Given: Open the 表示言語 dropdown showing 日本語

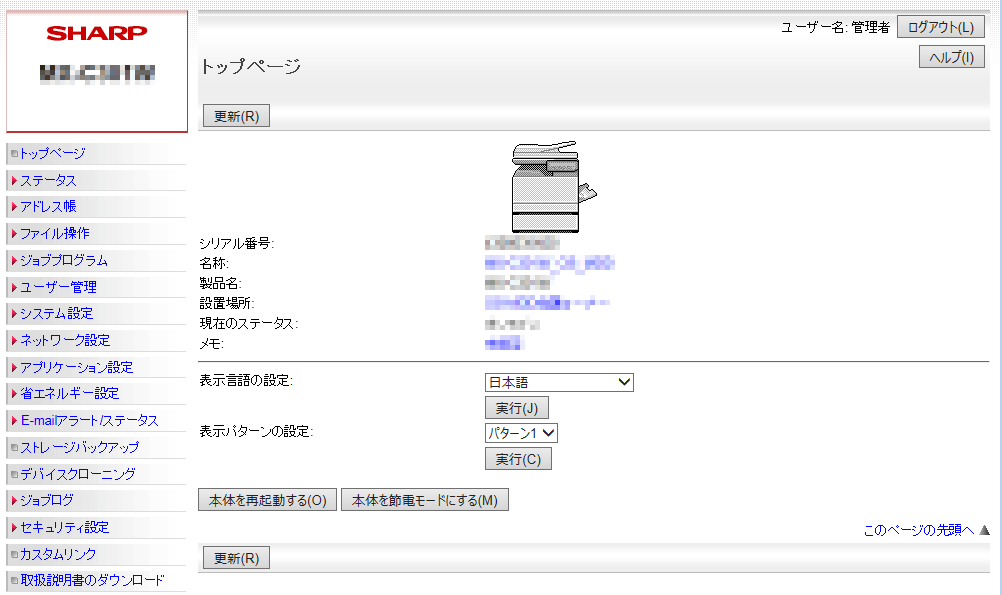Looking at the screenshot, I should [558, 382].
